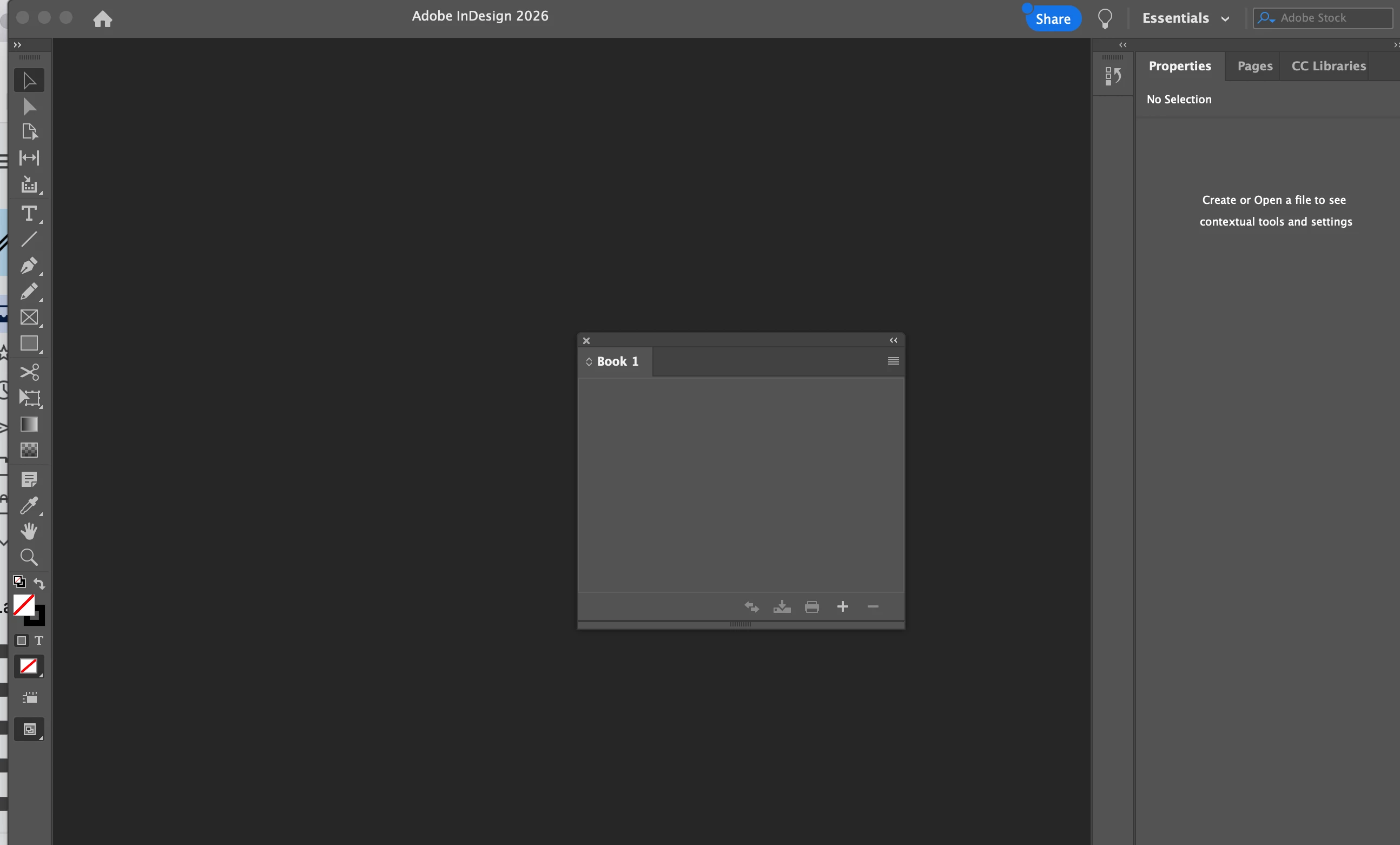Viewport: 1400px width, 845px height.
Task: Click Add documents plus icon in Book panel
Action: tap(842, 606)
